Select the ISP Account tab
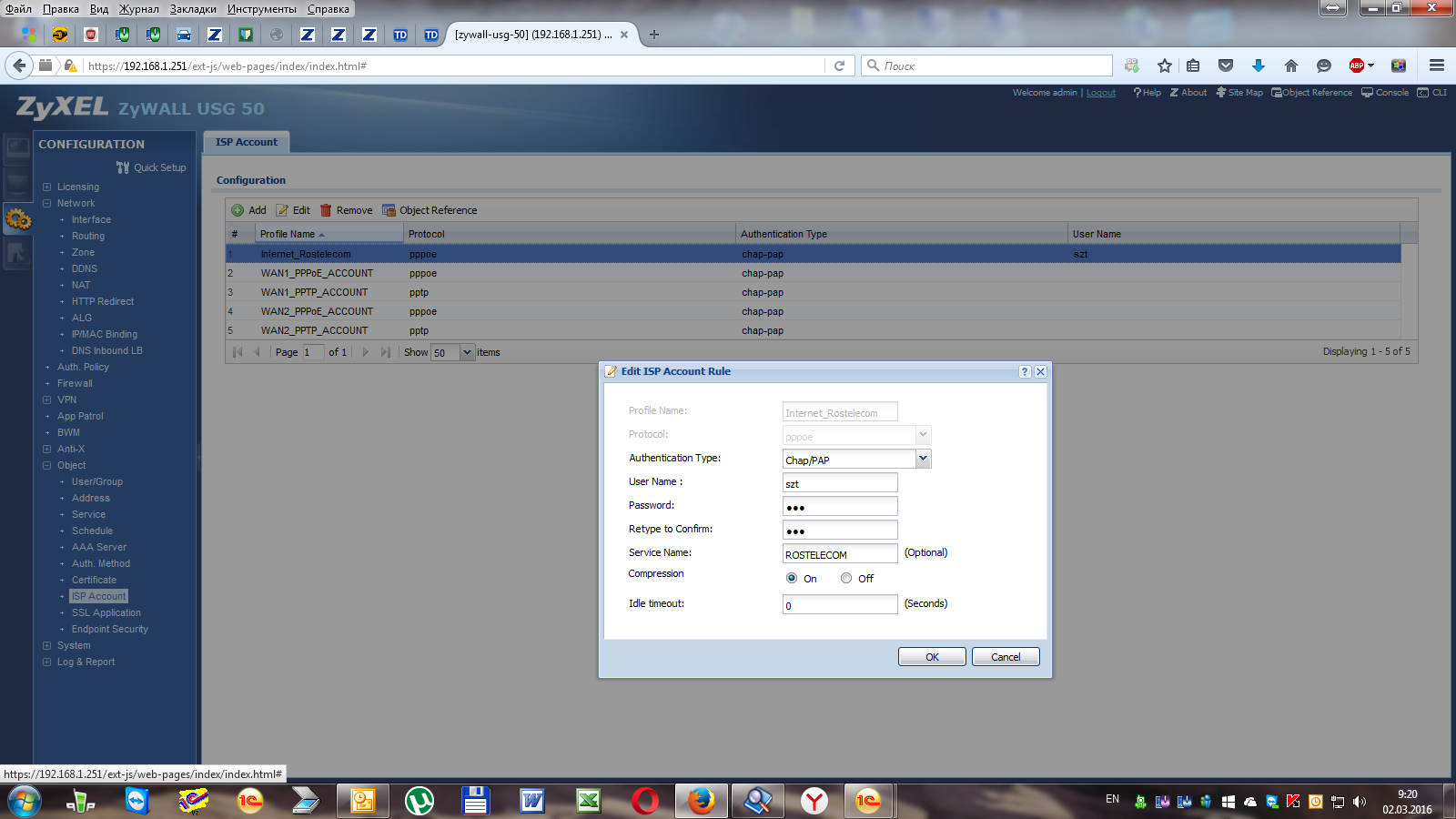This screenshot has width=1456, height=819. (247, 142)
